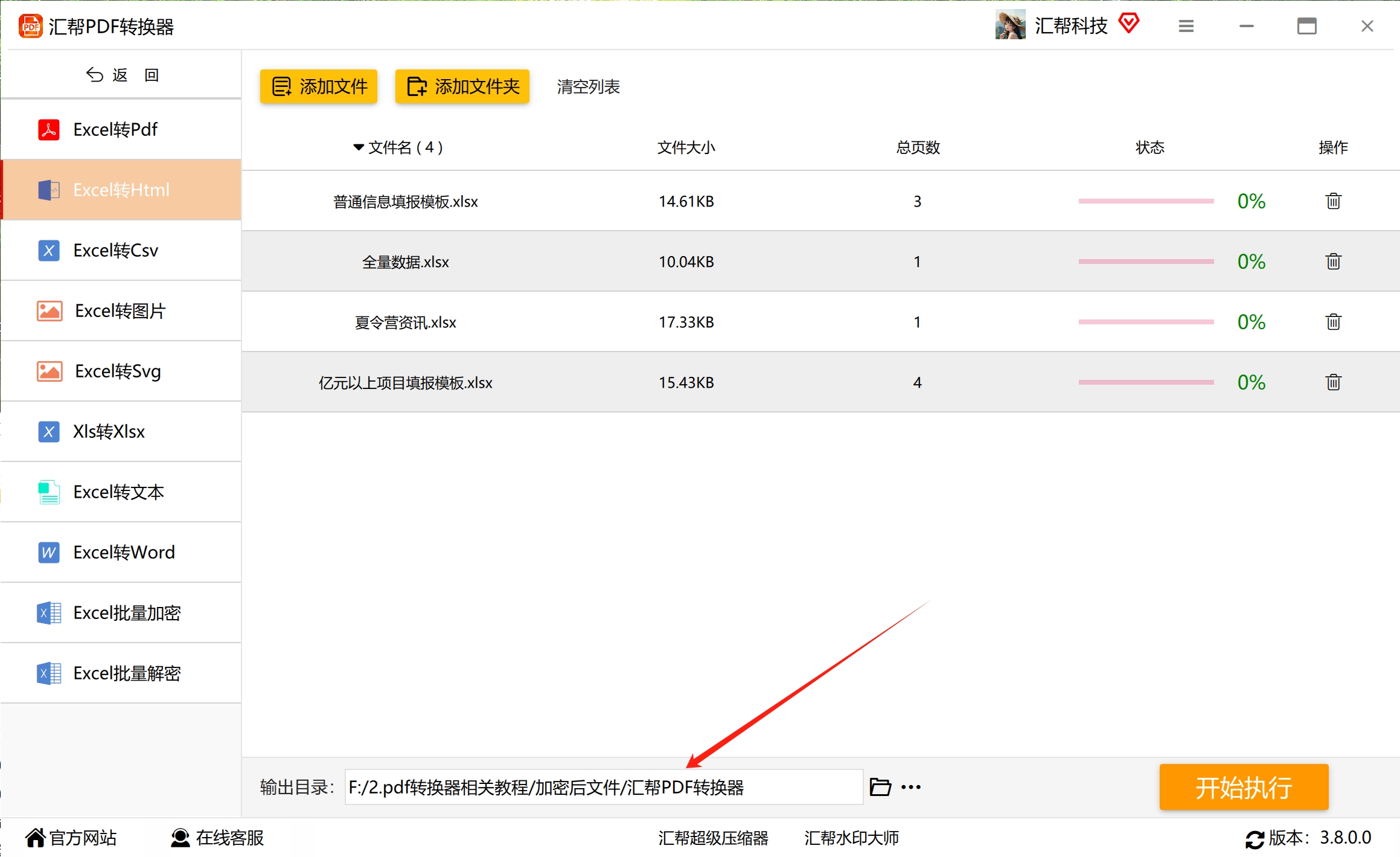Select file 夏令营资讯.xlsx

coord(406,323)
